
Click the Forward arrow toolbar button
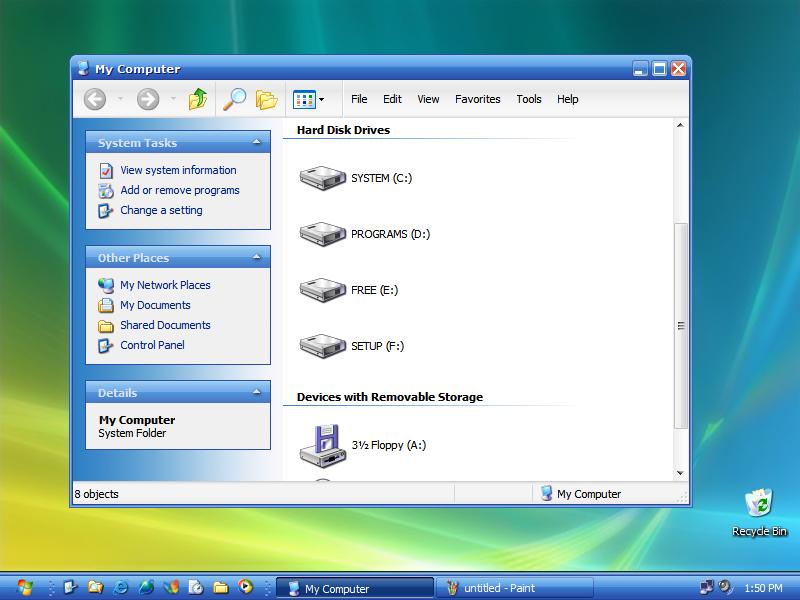tap(148, 99)
